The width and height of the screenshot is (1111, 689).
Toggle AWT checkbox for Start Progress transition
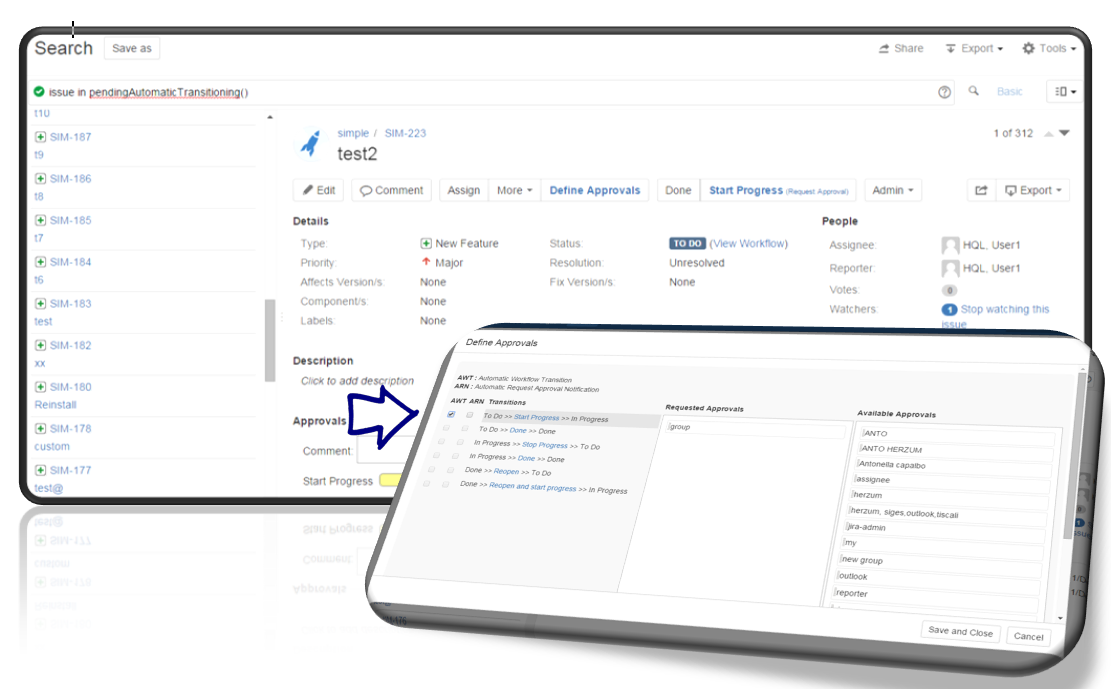pyautogui.click(x=451, y=414)
